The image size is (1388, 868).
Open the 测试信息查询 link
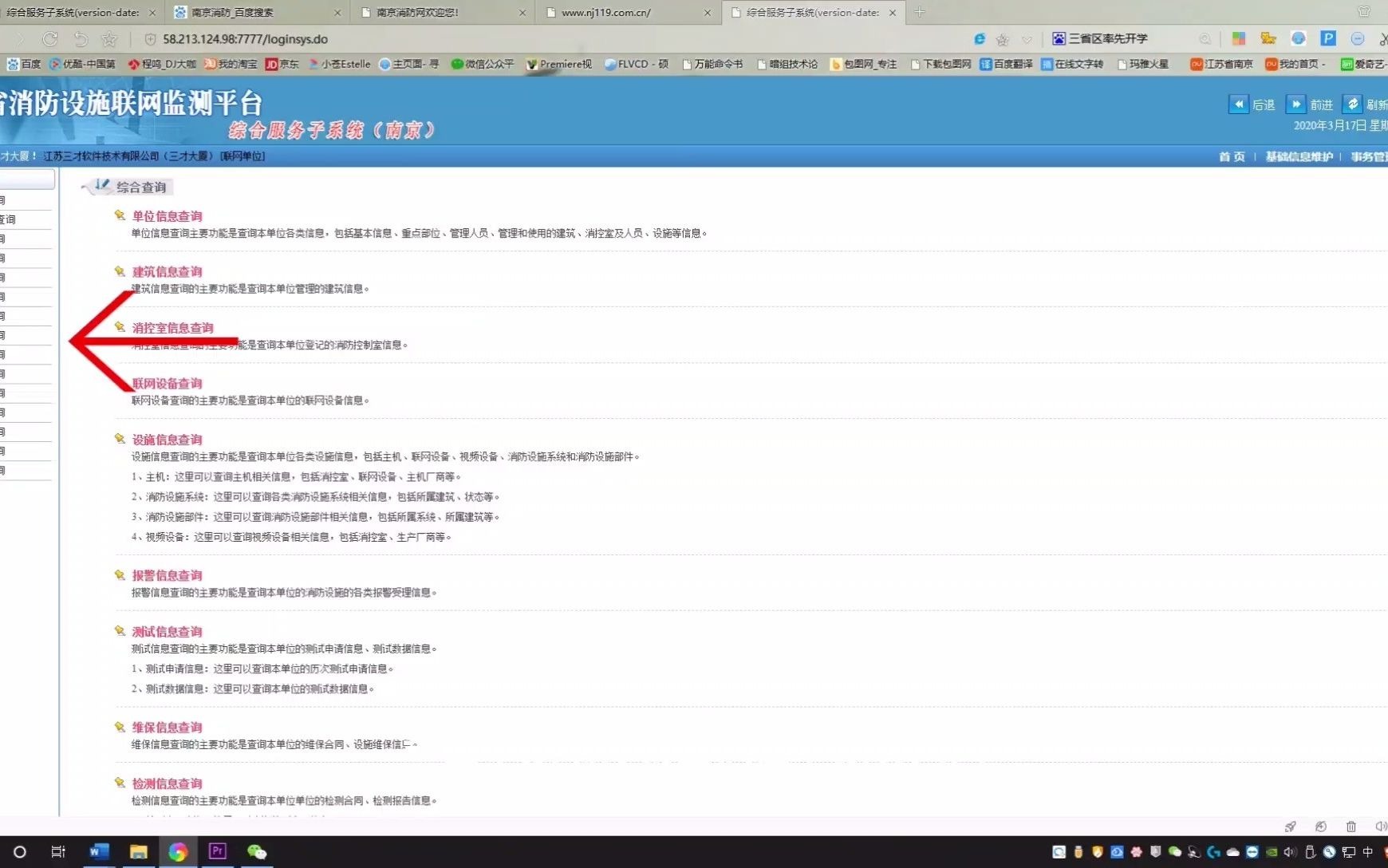coord(167,632)
